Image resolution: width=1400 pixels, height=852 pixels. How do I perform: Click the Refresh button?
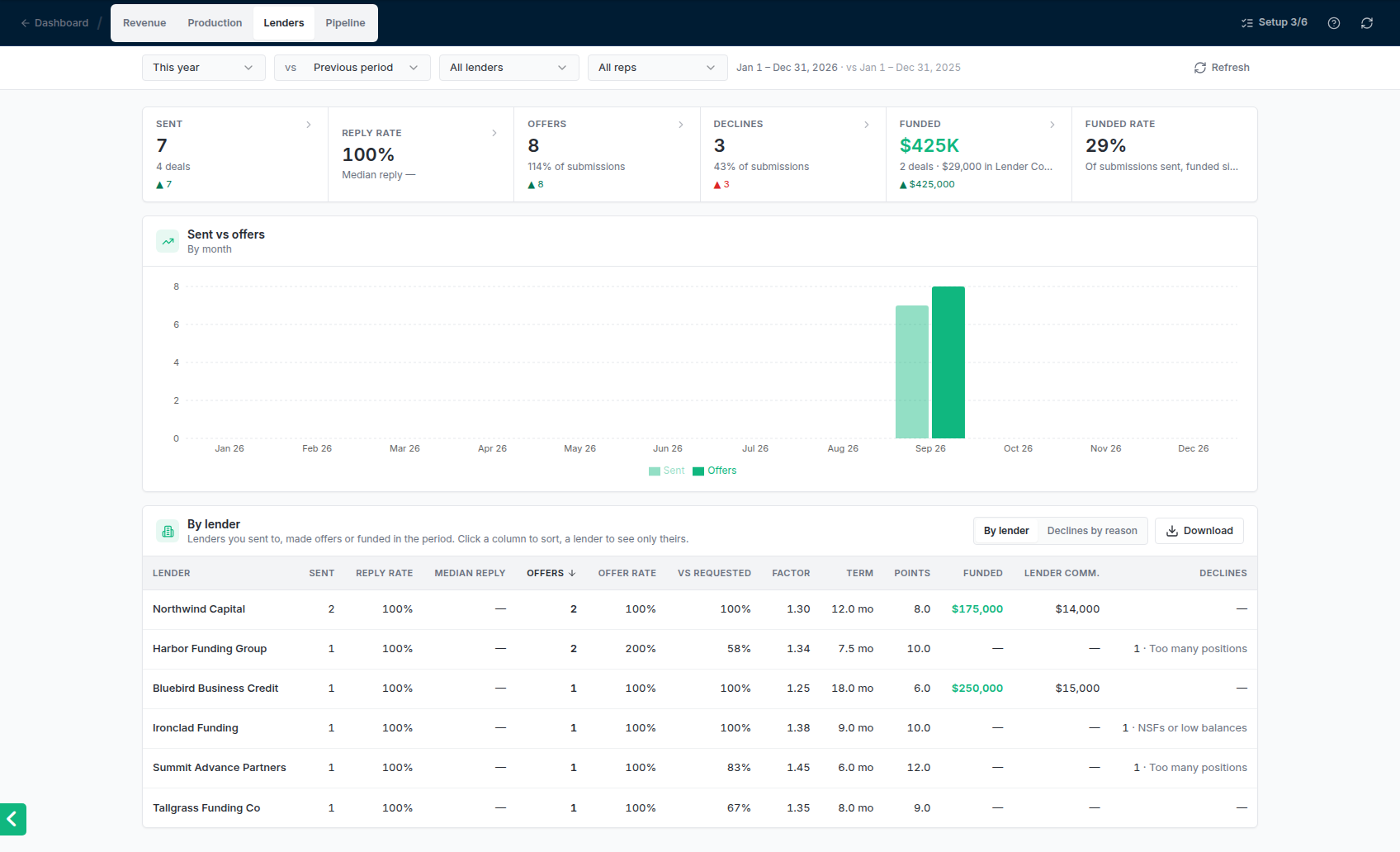1222,68
